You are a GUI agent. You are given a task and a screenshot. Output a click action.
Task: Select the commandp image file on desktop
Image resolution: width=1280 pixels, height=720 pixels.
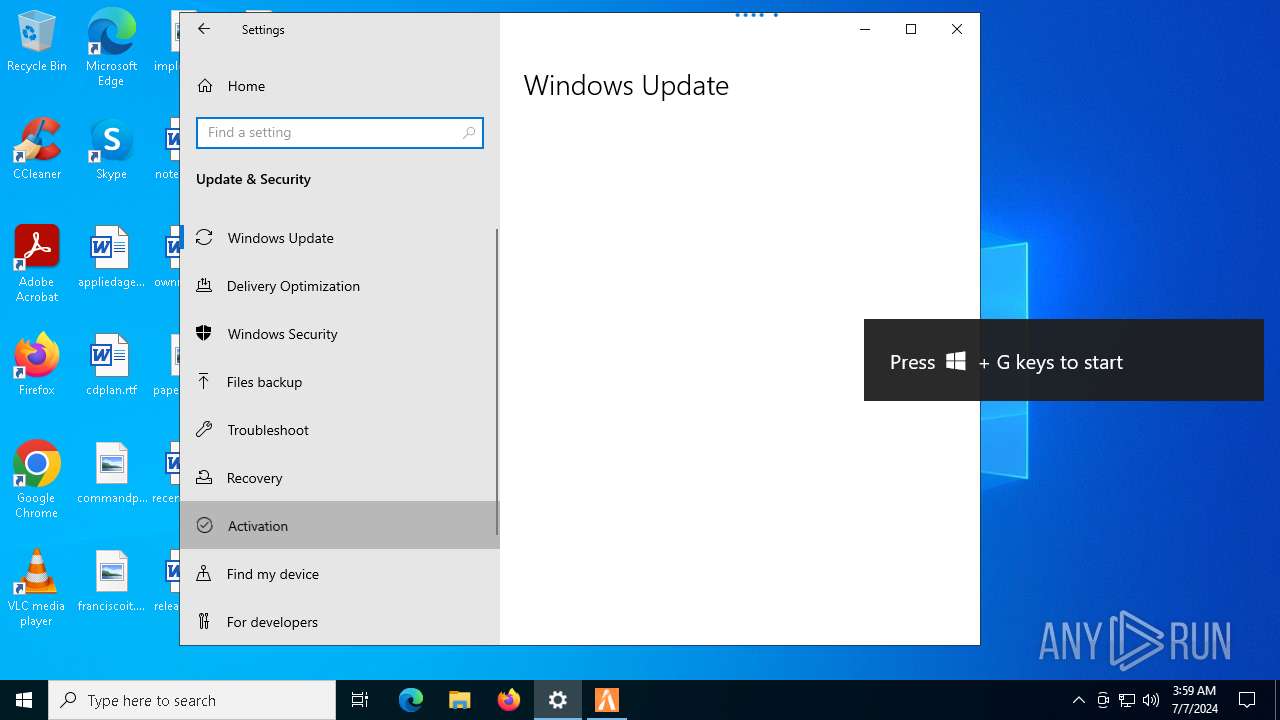[x=111, y=474]
